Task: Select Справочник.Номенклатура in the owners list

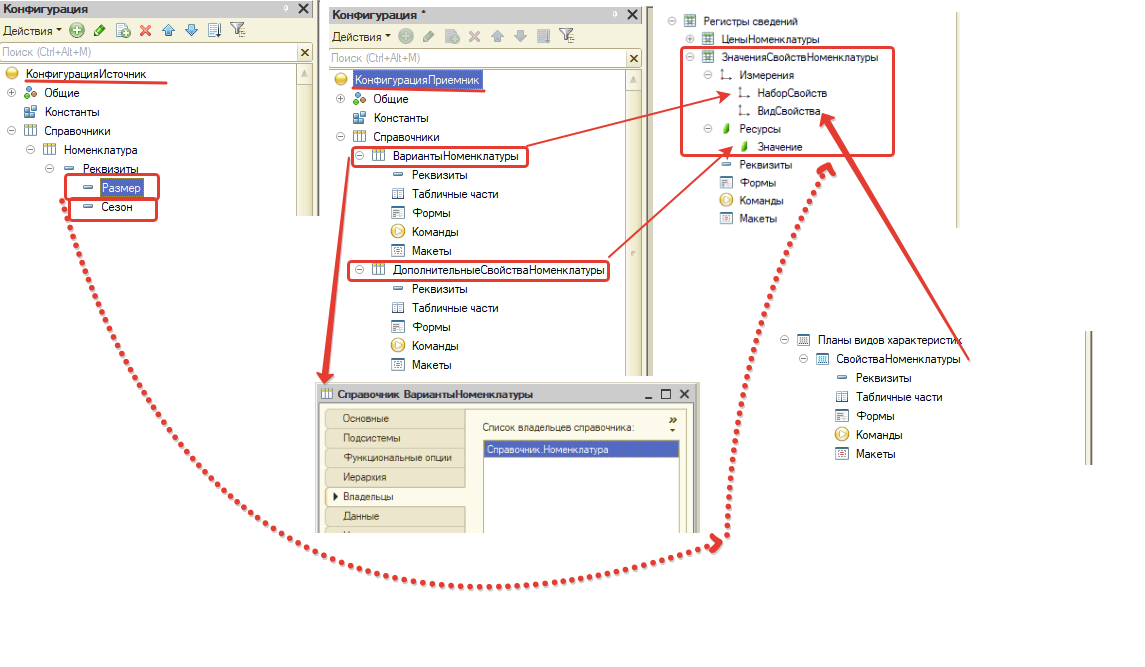Action: pyautogui.click(x=581, y=449)
